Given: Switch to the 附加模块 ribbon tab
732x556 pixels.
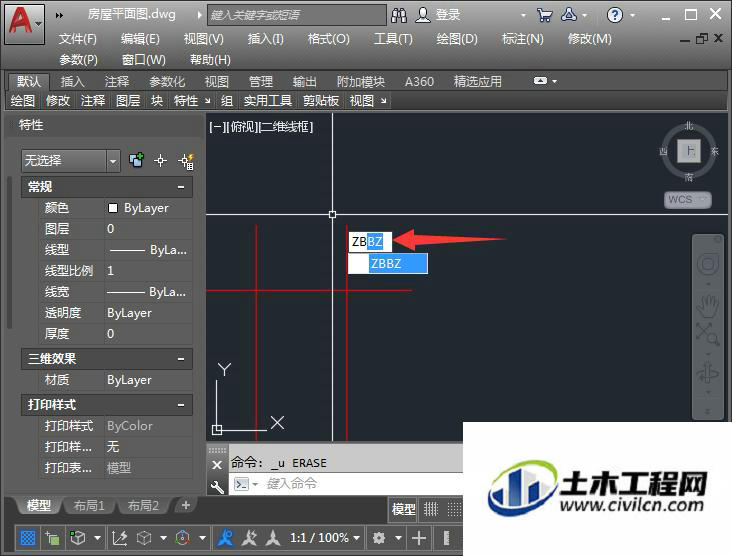Looking at the screenshot, I should coord(360,82).
